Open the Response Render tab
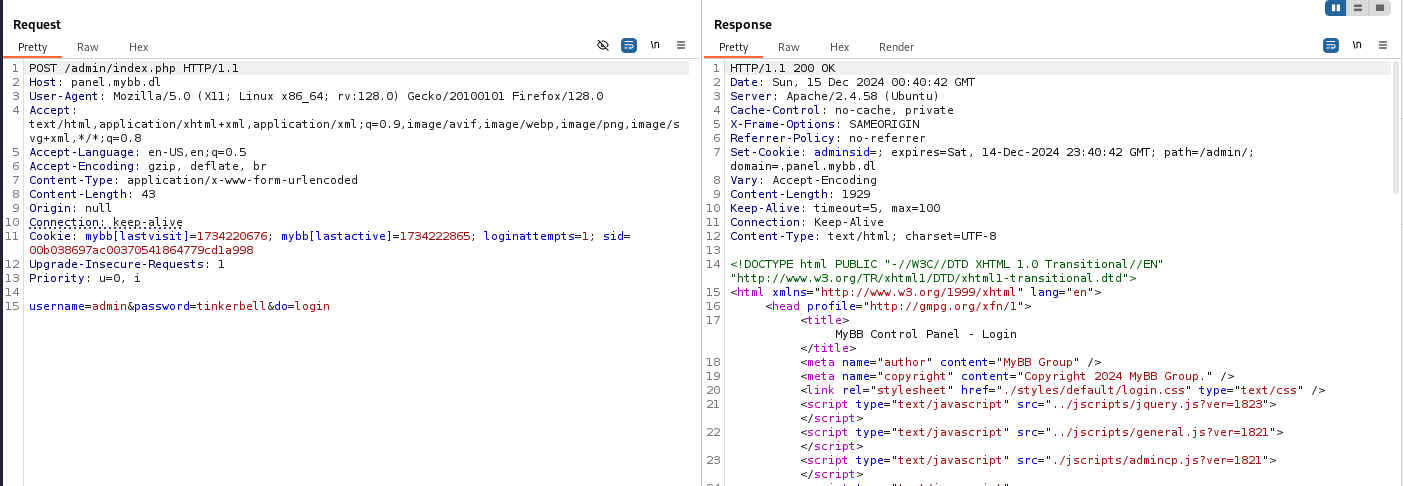The image size is (1403, 486). 896,47
